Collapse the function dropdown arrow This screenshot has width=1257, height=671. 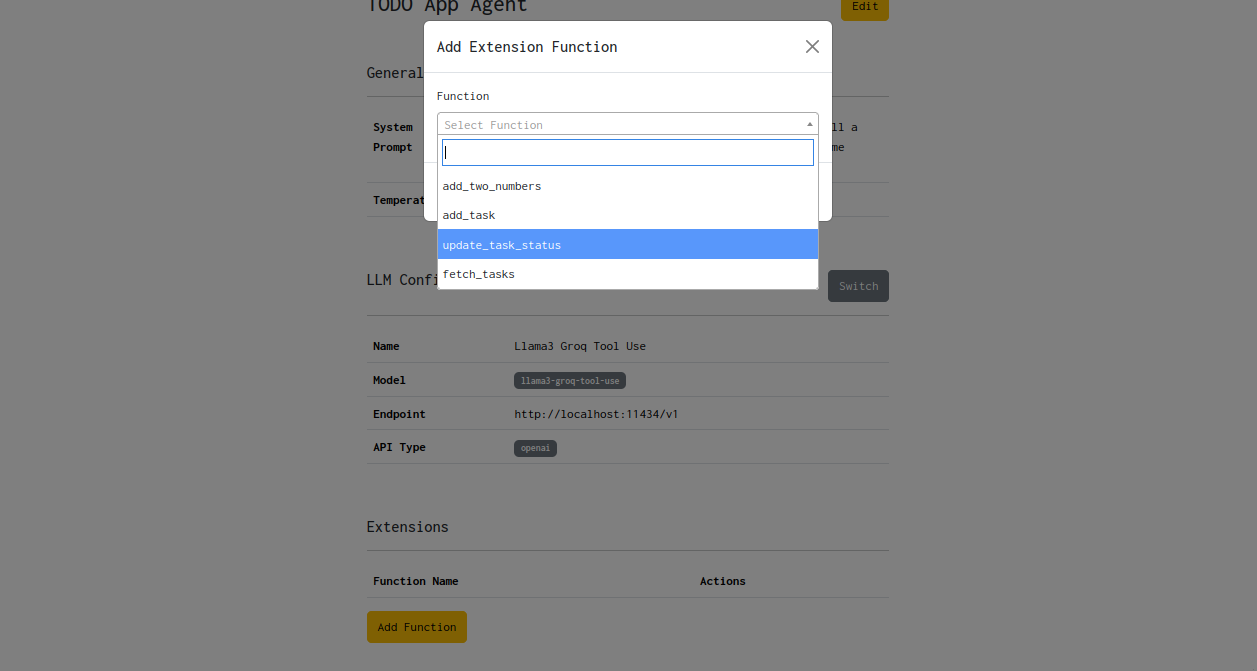pos(809,123)
